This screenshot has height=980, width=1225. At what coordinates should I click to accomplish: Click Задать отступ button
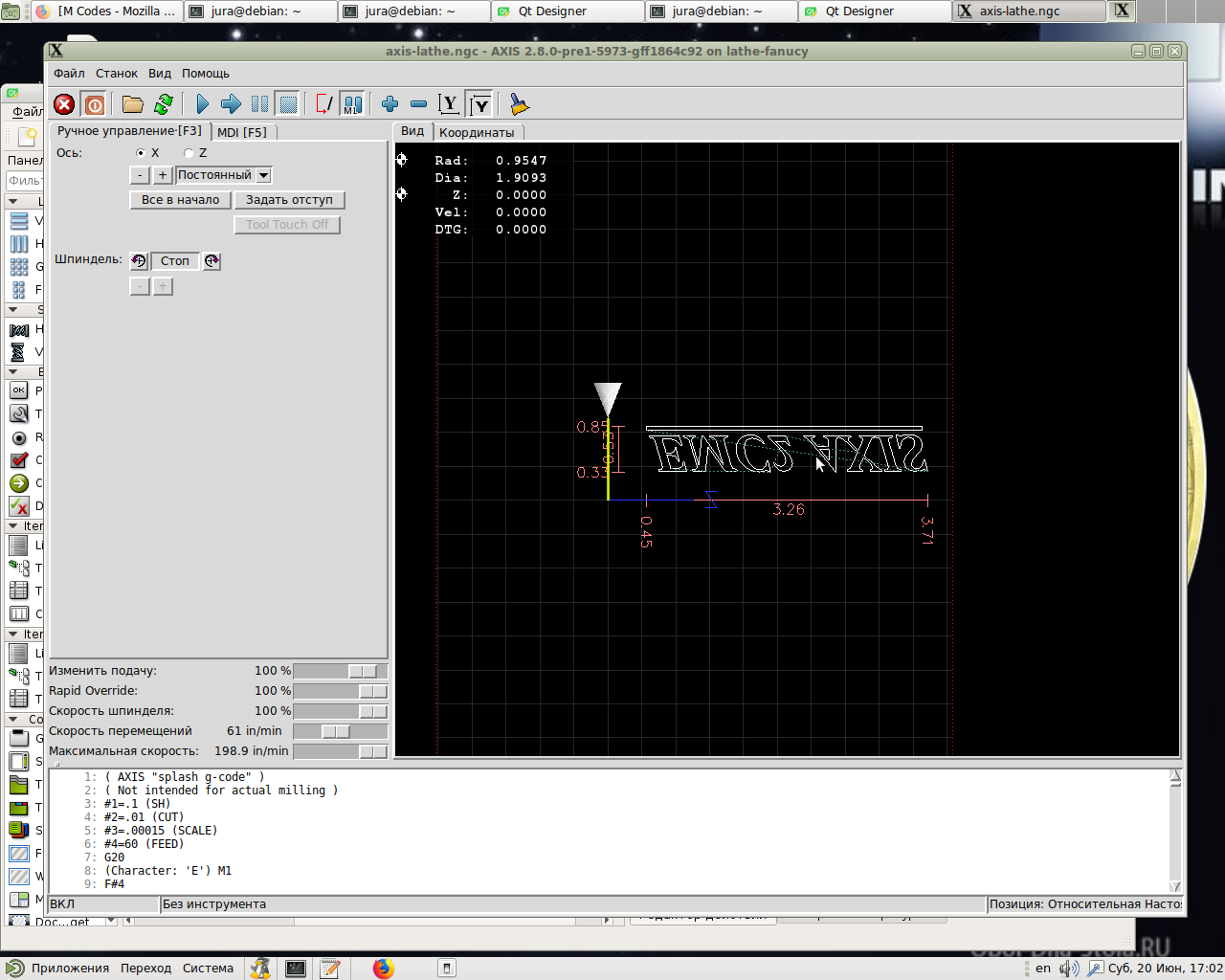(x=289, y=200)
